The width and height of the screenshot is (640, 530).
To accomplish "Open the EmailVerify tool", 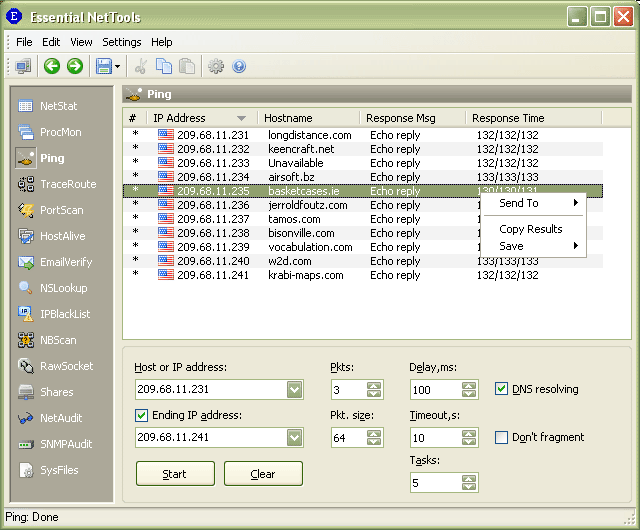I will [55, 262].
